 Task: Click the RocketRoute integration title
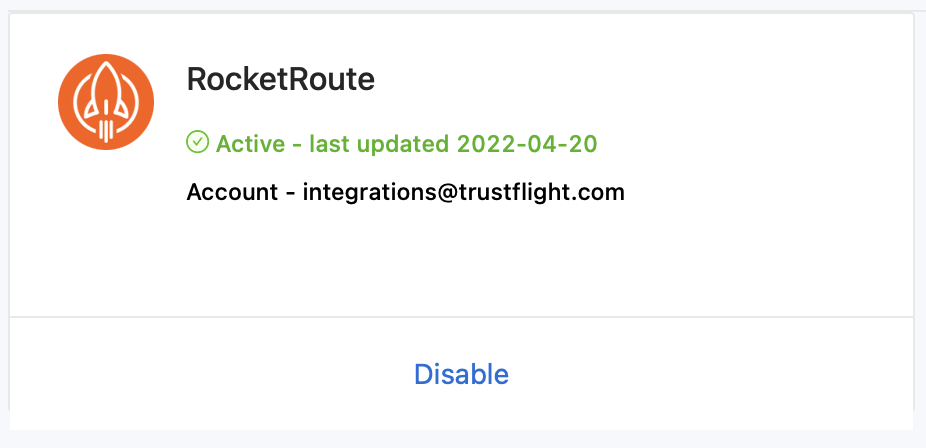(x=280, y=80)
